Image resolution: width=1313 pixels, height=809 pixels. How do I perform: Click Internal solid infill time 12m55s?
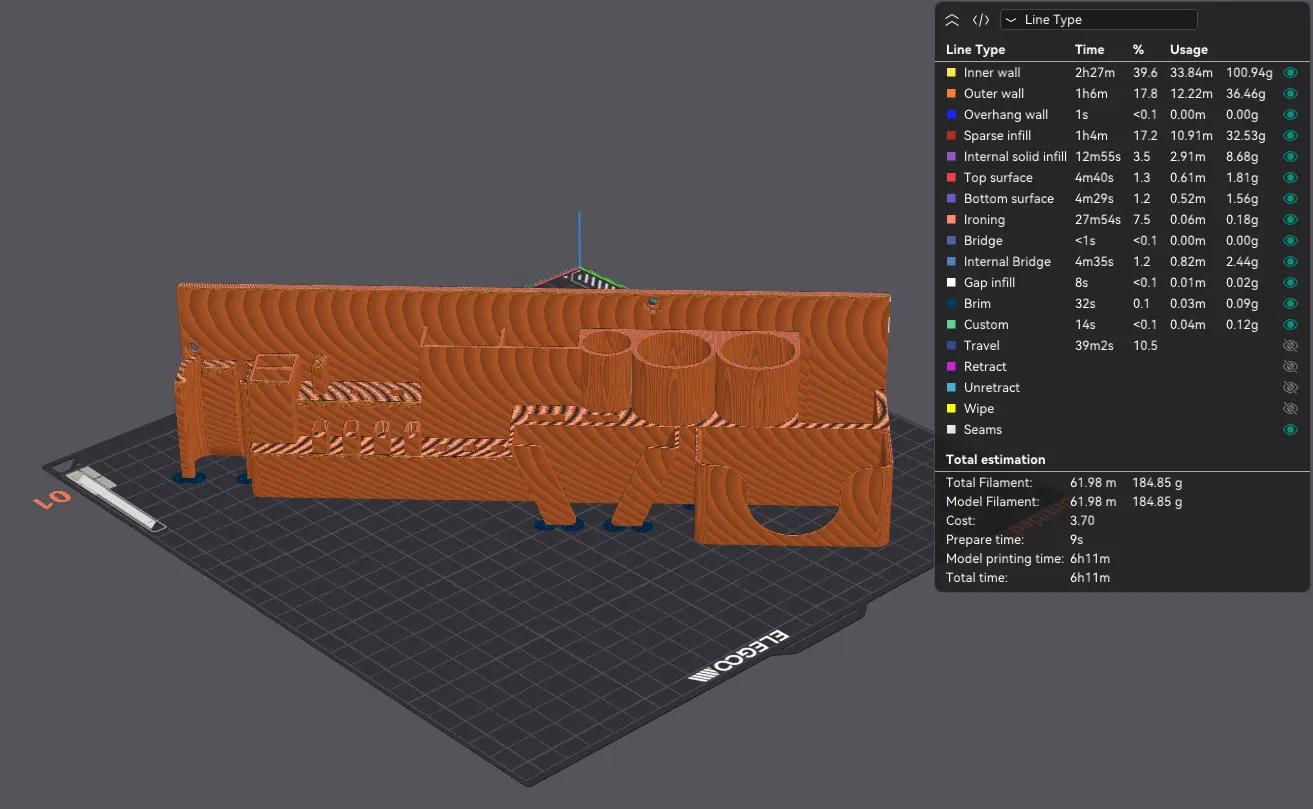pos(1098,157)
